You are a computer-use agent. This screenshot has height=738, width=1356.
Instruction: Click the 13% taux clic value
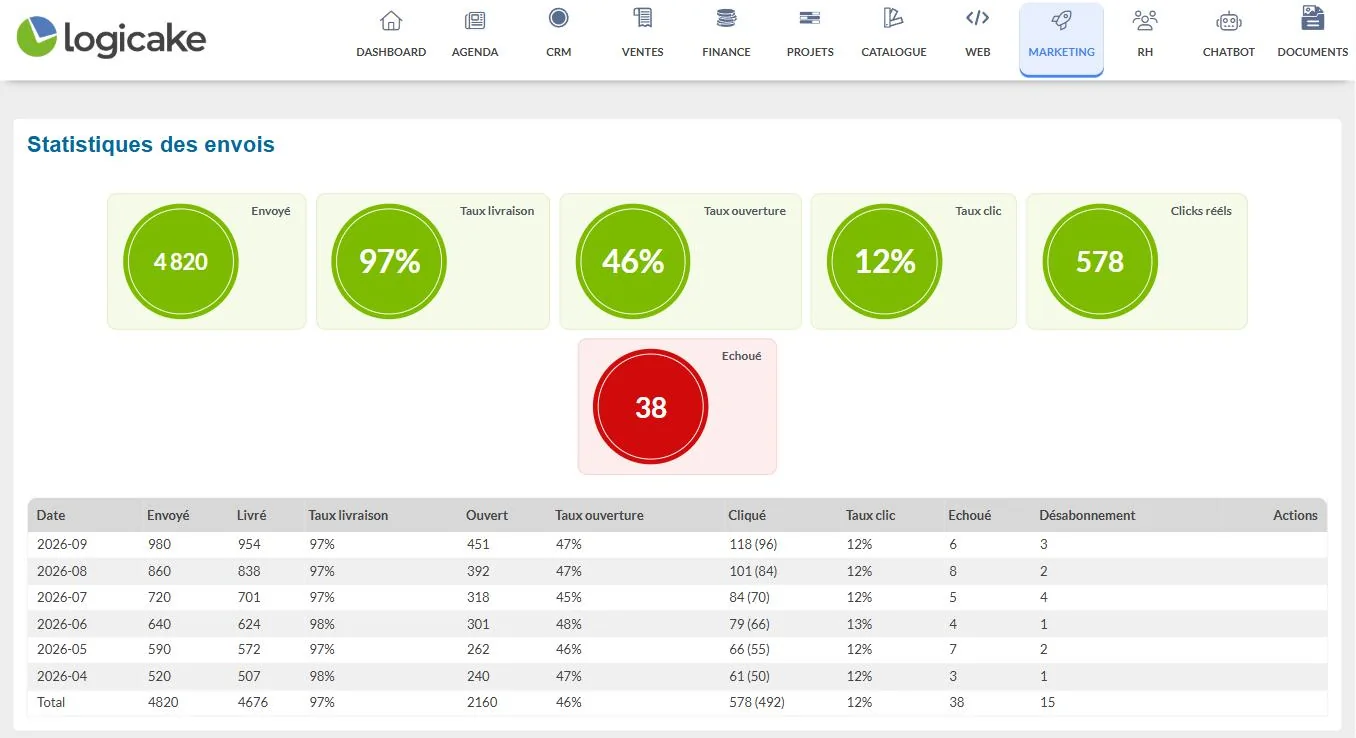pyautogui.click(x=859, y=624)
